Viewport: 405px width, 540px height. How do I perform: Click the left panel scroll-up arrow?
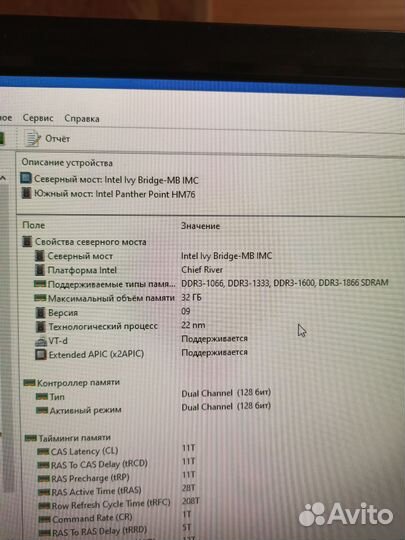coord(3,178)
